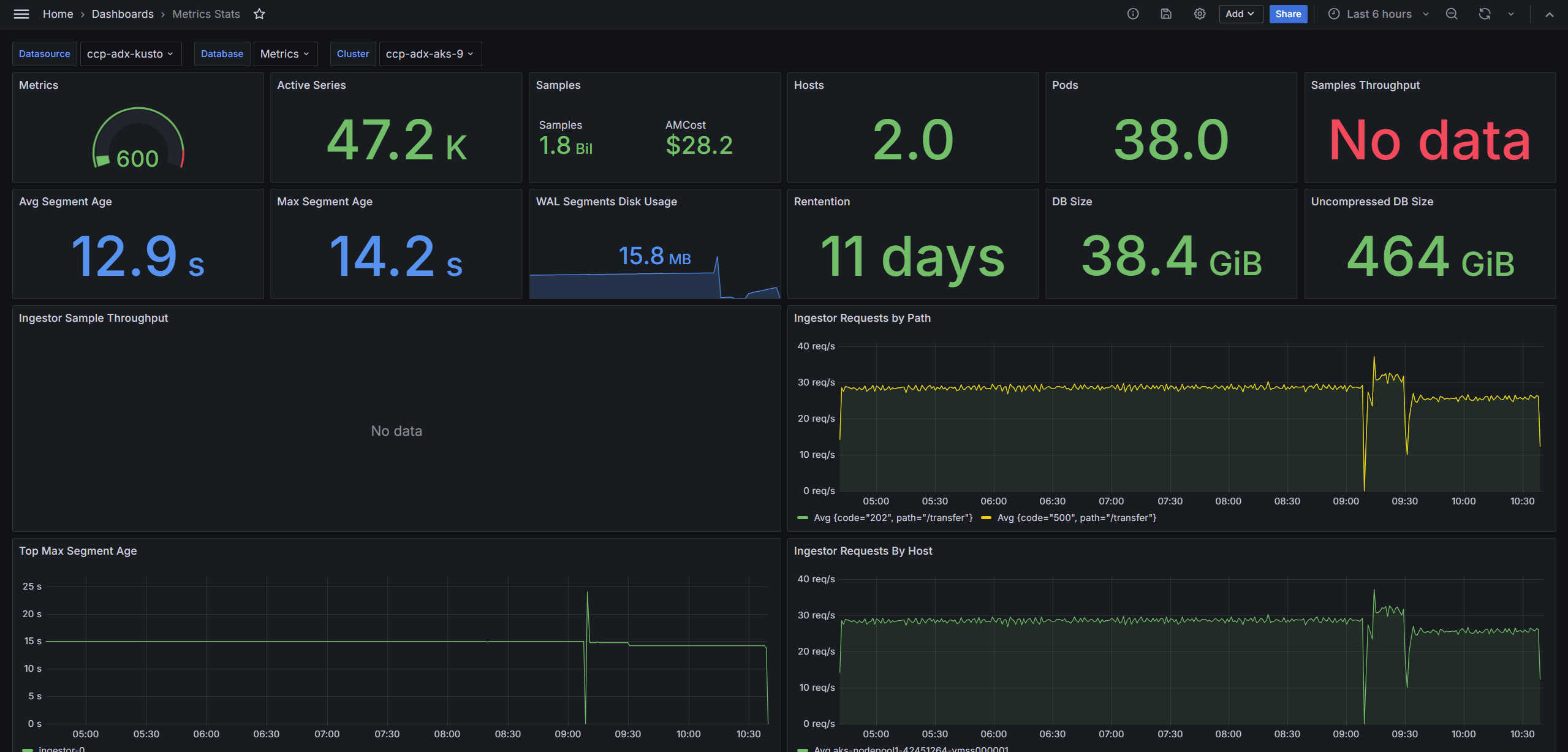Click the 1.8 Bil samples value
Image resolution: width=1568 pixels, height=752 pixels.
click(x=565, y=146)
